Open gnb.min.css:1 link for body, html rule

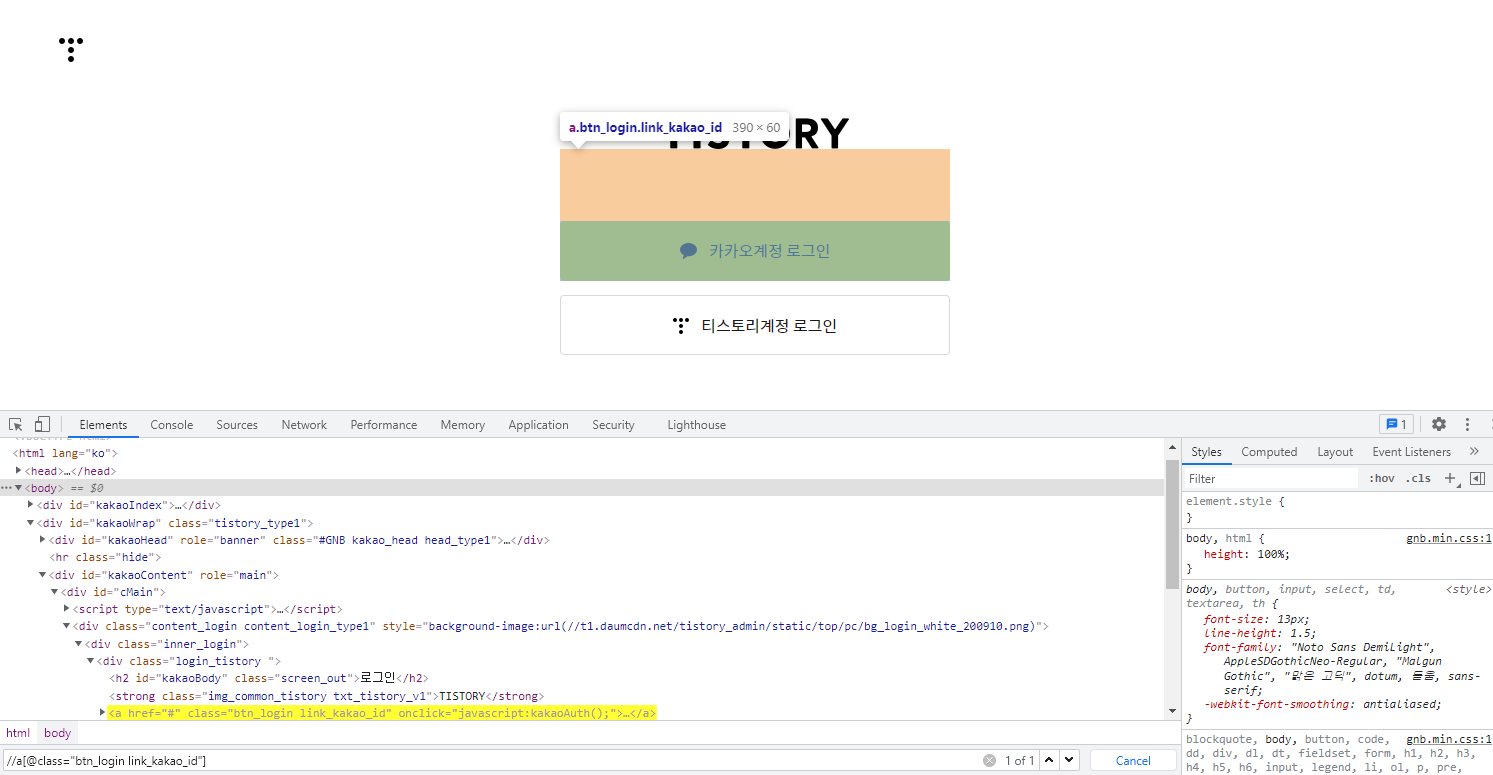[1449, 538]
